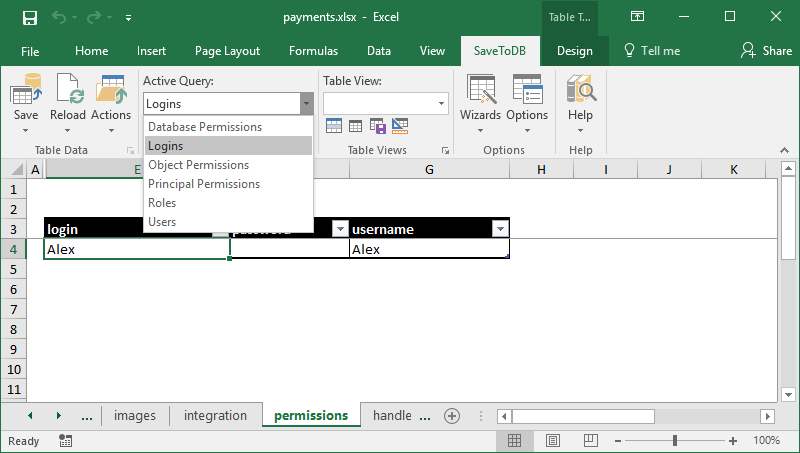800x453 pixels.
Task: Click the quick access Save floppy icon
Action: 30,17
